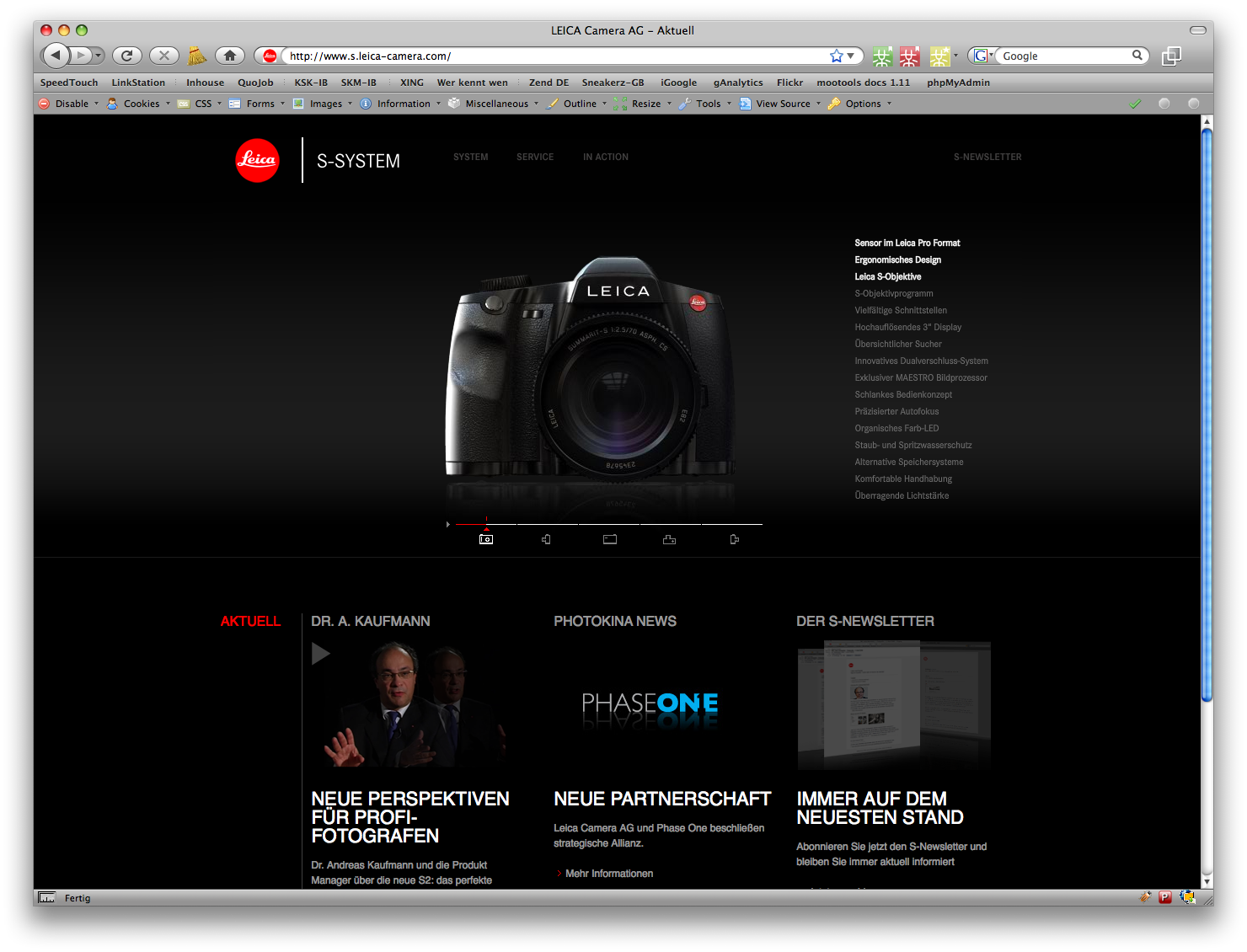Open the Disable web developer menu

click(x=69, y=104)
